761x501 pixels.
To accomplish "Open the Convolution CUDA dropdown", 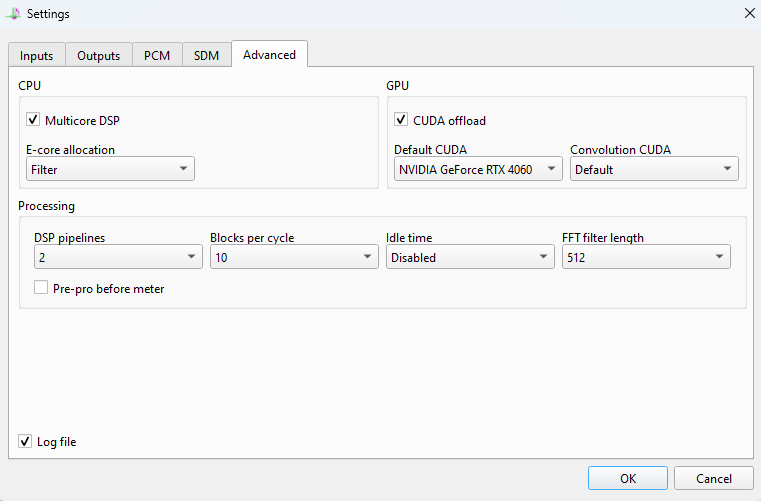I will click(654, 169).
